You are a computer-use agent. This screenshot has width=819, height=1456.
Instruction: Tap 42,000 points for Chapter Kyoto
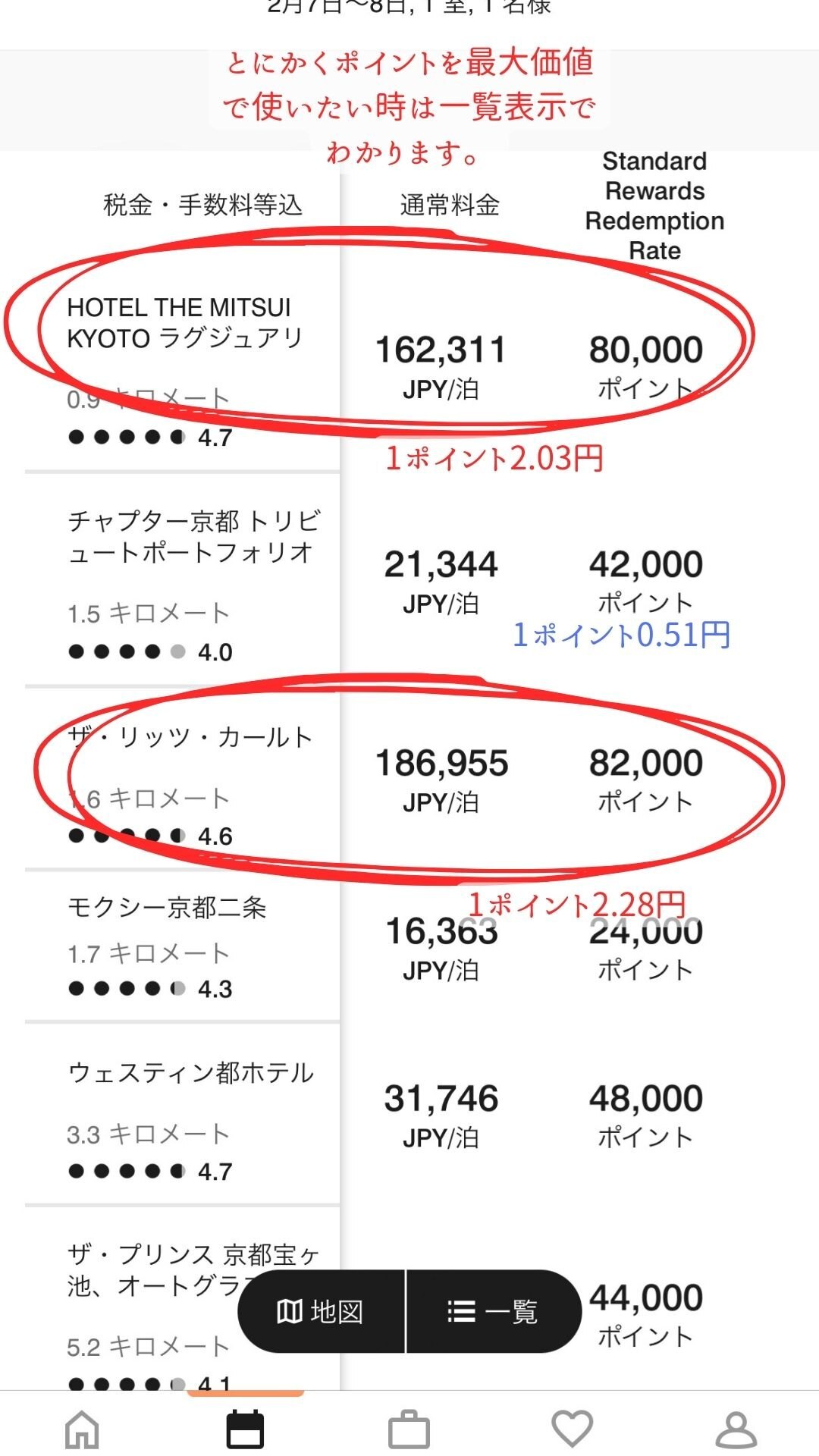[x=646, y=582]
